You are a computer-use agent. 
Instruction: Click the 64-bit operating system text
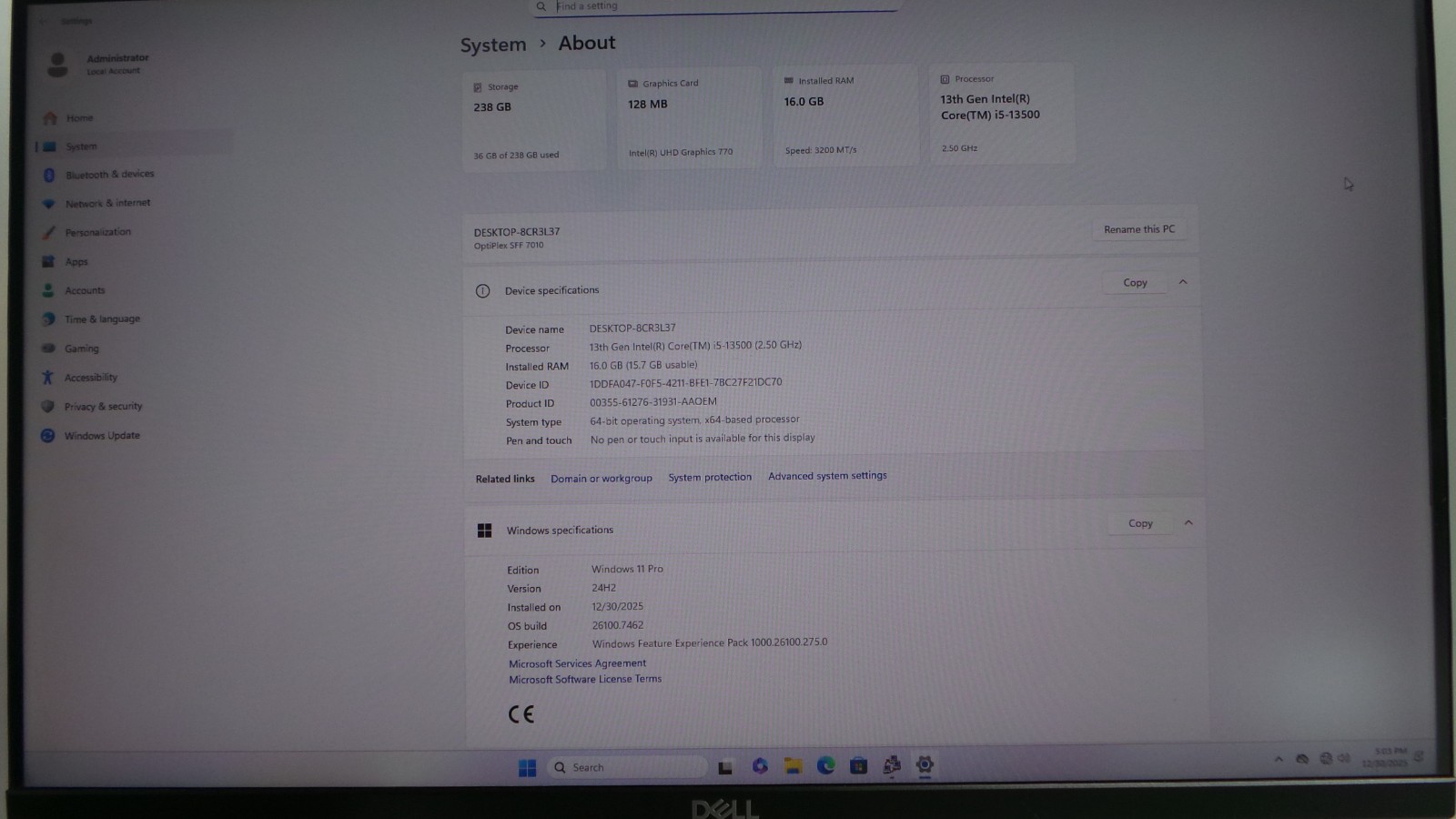[694, 420]
